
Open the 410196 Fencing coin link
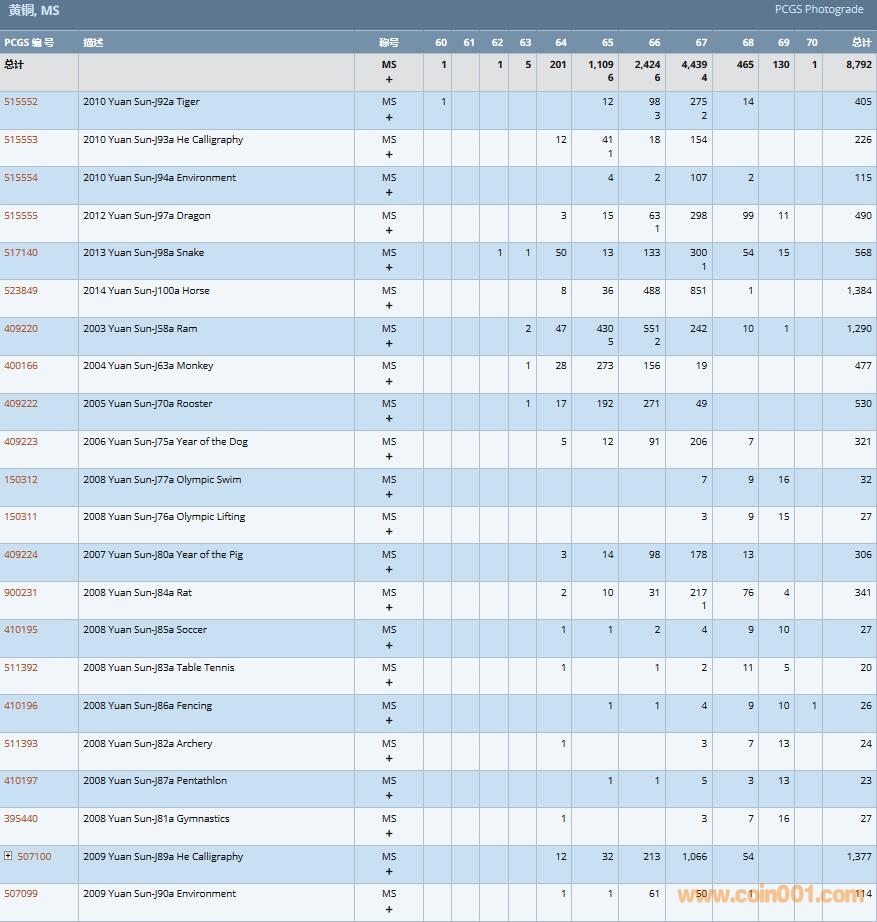point(21,706)
